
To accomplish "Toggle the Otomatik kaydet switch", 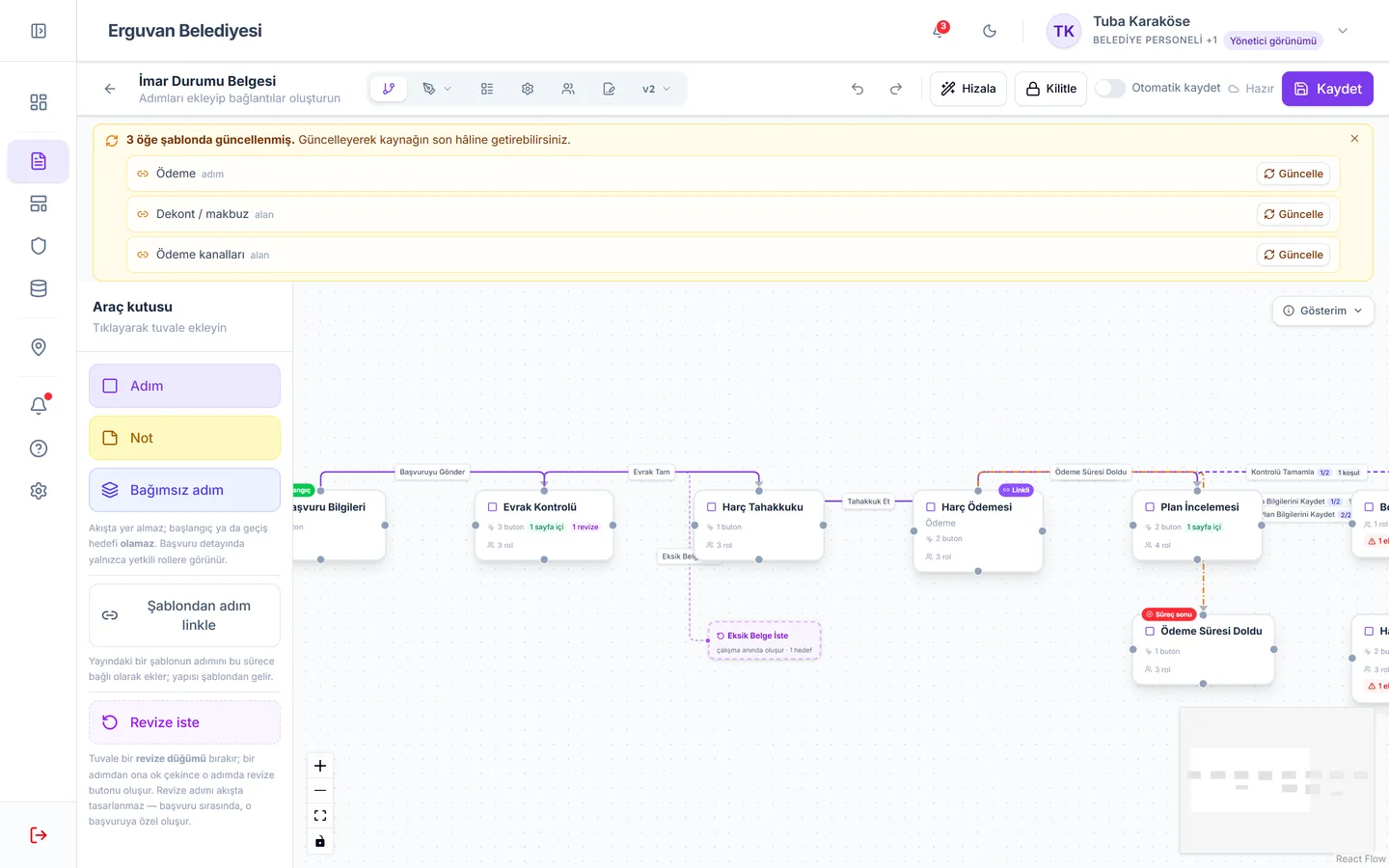I will coord(1110,88).
